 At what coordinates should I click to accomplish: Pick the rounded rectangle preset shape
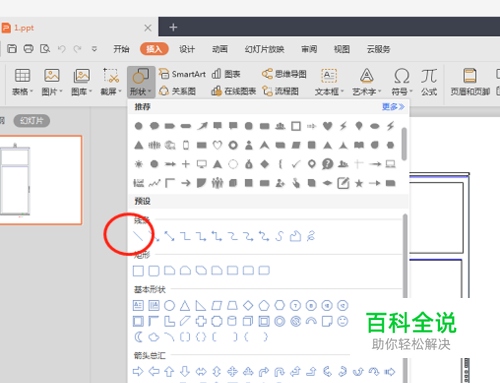[x=154, y=271]
